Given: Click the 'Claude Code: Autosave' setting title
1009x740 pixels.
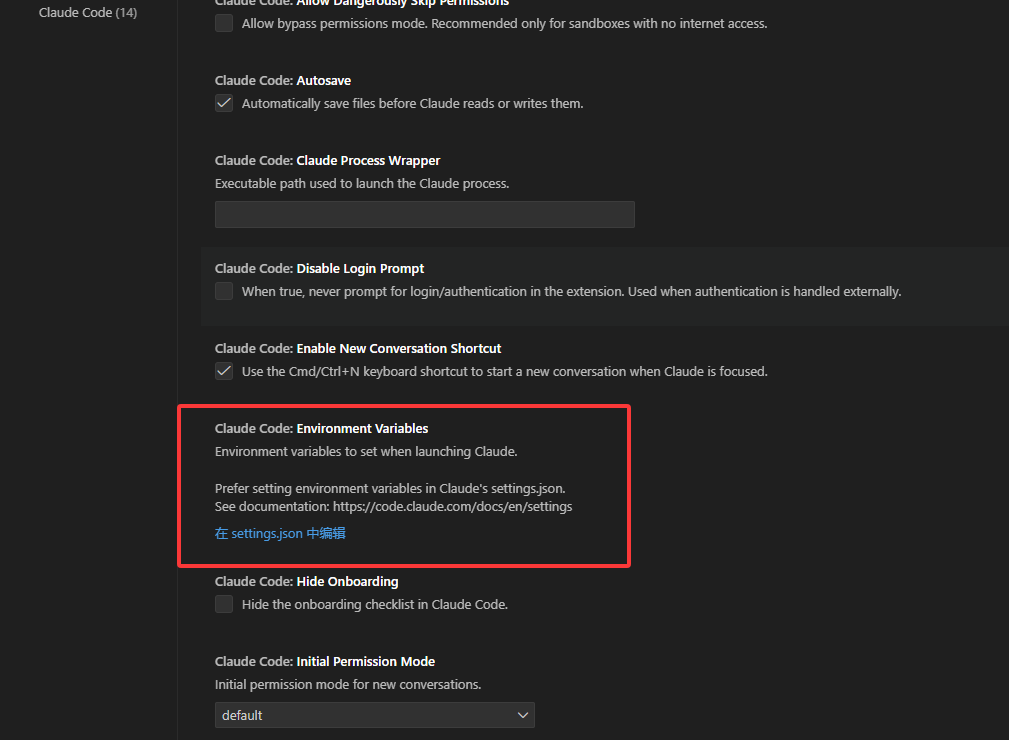Looking at the screenshot, I should point(283,80).
